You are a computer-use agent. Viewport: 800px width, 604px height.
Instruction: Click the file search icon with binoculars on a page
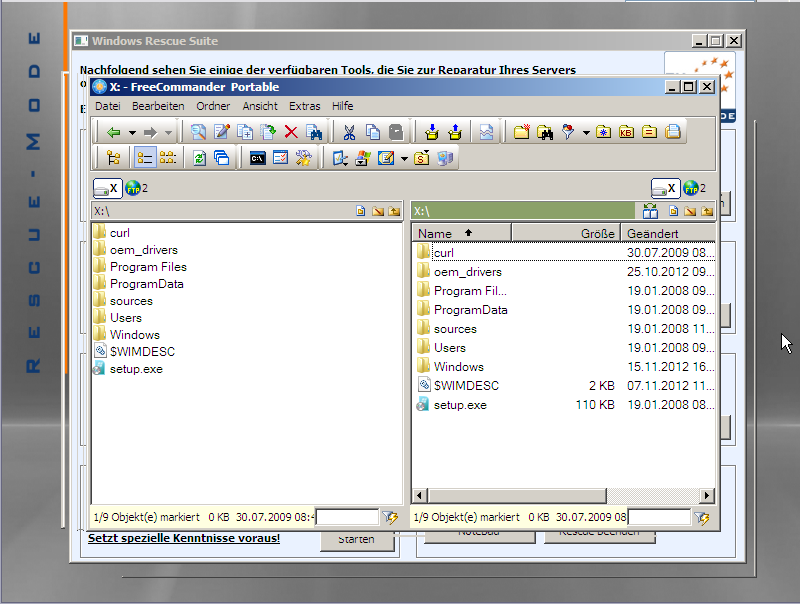coord(314,132)
